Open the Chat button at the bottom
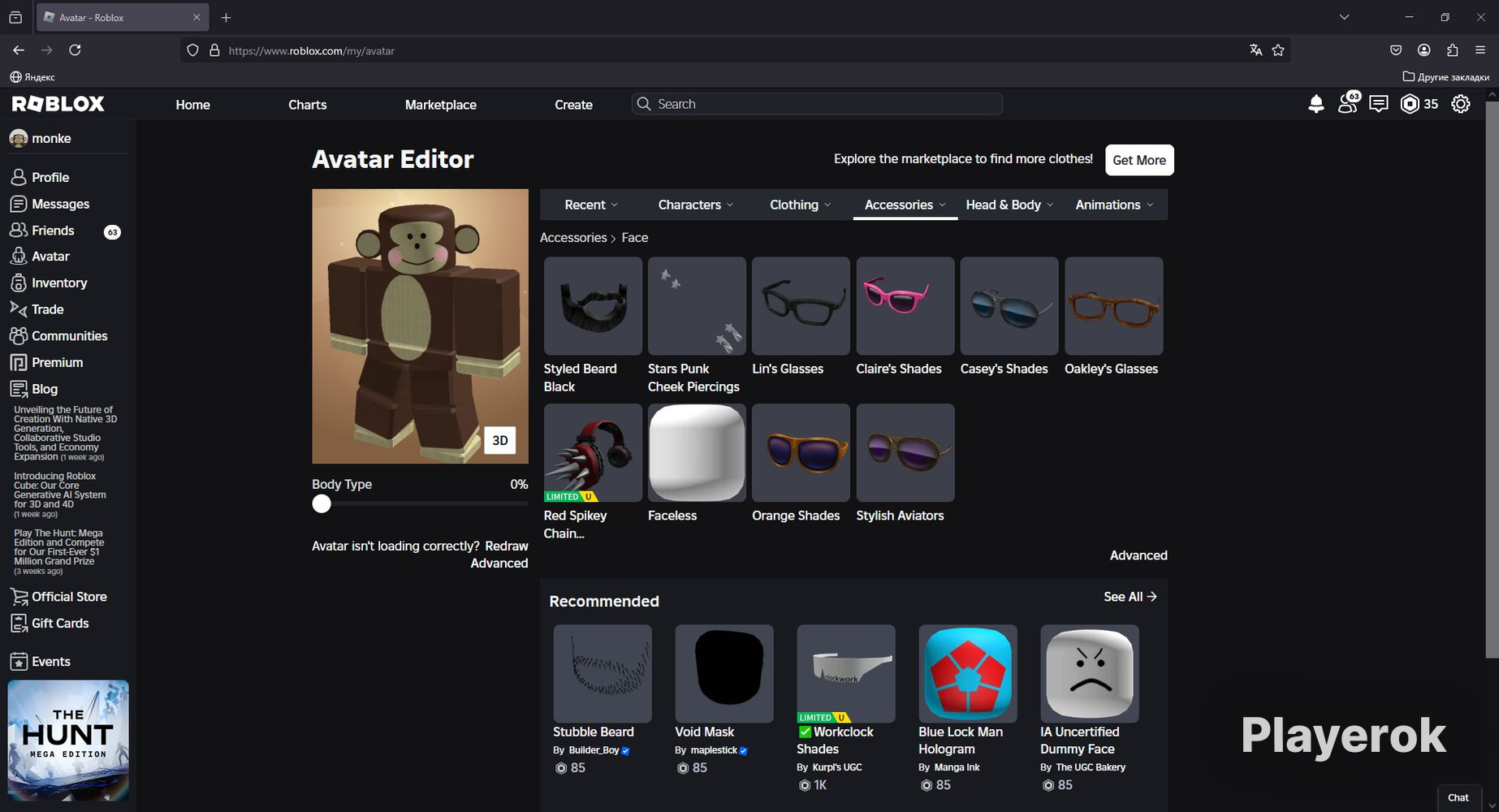This screenshot has height=812, width=1499. (x=1458, y=797)
